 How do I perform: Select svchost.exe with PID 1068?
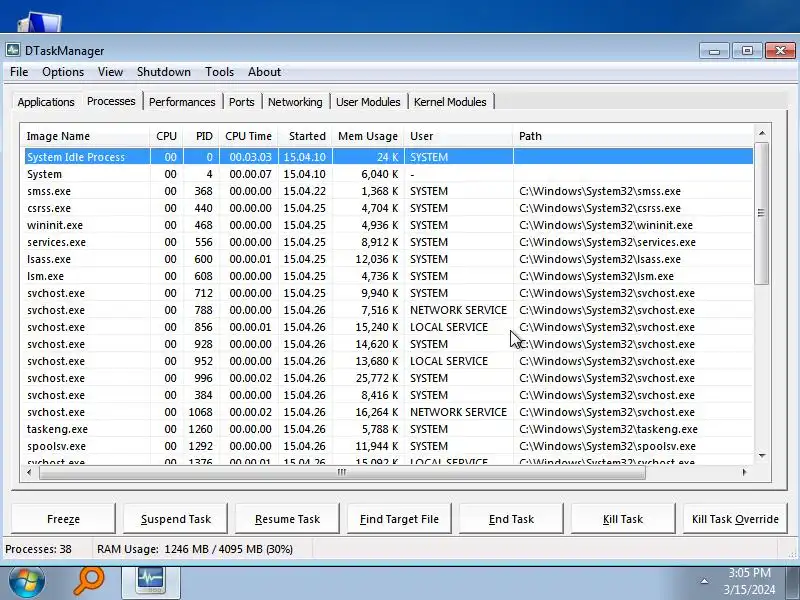(388, 412)
